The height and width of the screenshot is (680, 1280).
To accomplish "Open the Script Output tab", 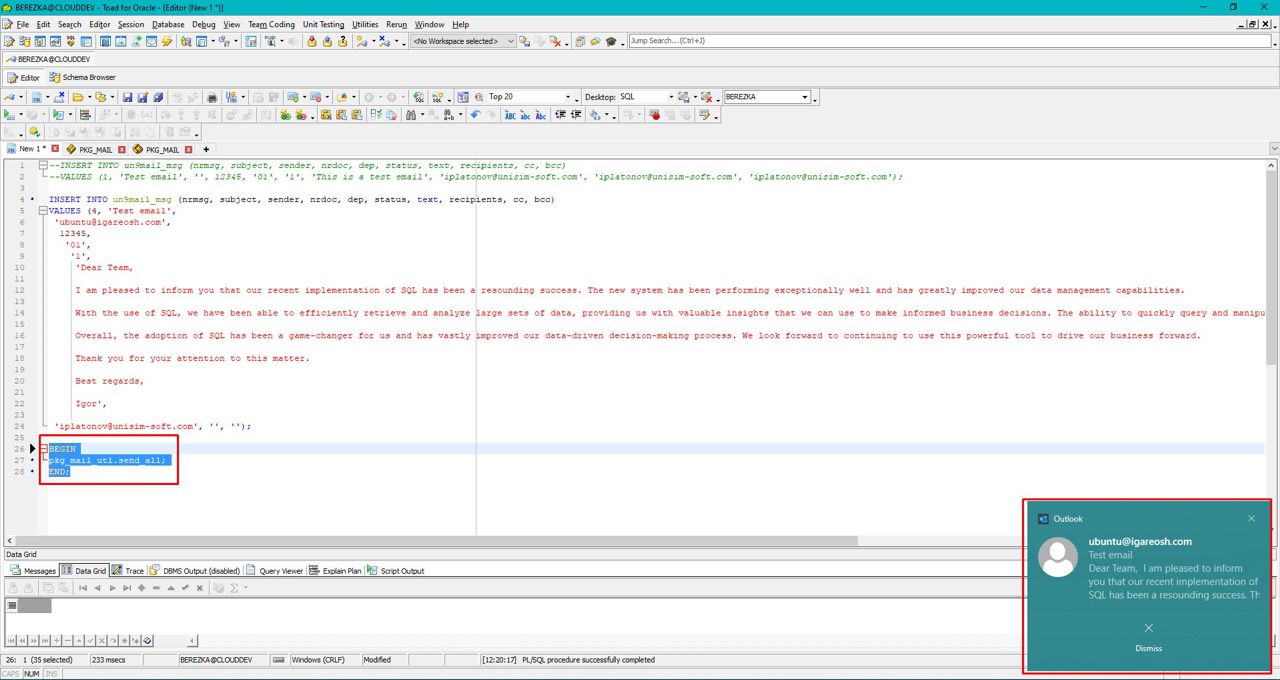I will coord(396,571).
